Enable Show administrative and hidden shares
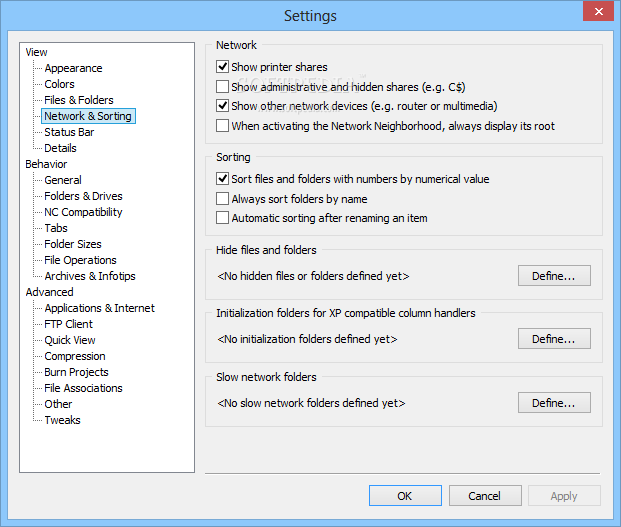 [x=222, y=86]
